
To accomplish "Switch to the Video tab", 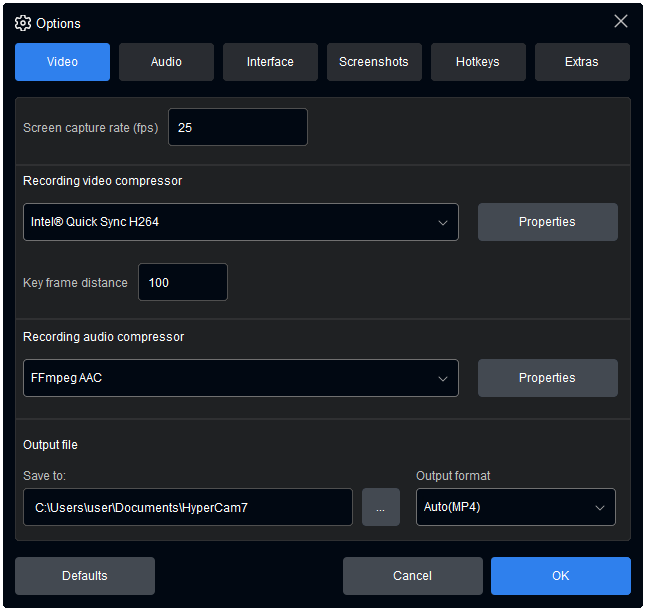I will 62,62.
